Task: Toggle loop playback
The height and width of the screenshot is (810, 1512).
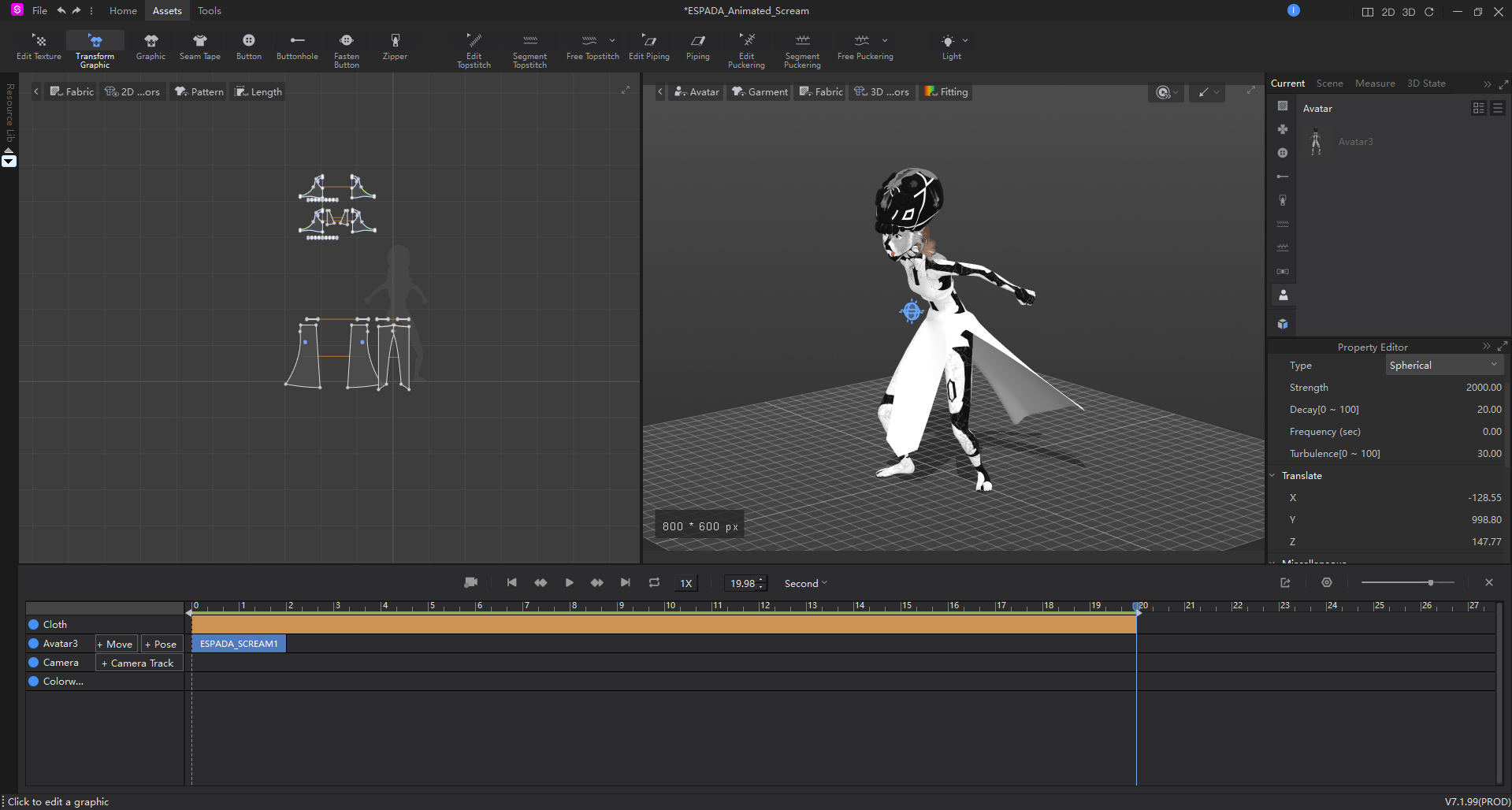Action: (x=654, y=582)
